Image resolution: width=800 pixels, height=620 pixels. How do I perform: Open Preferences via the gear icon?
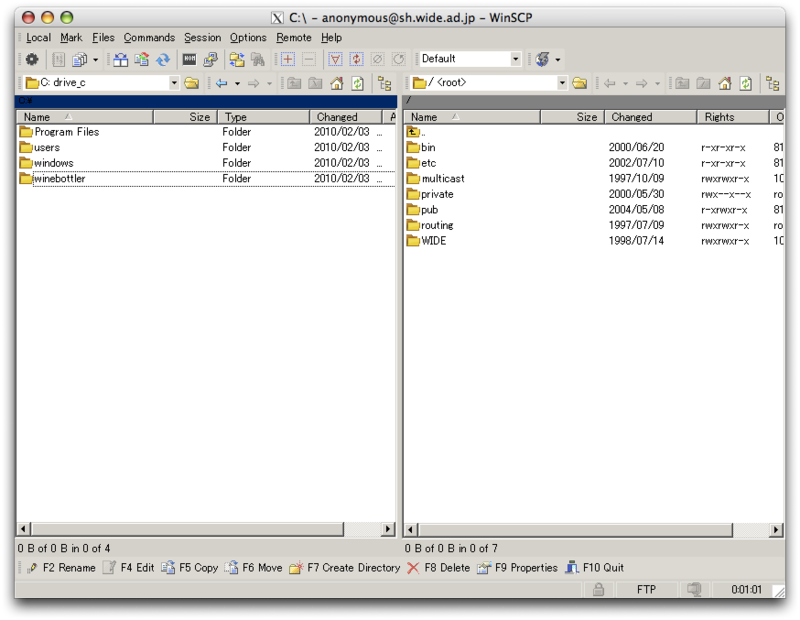(32, 59)
